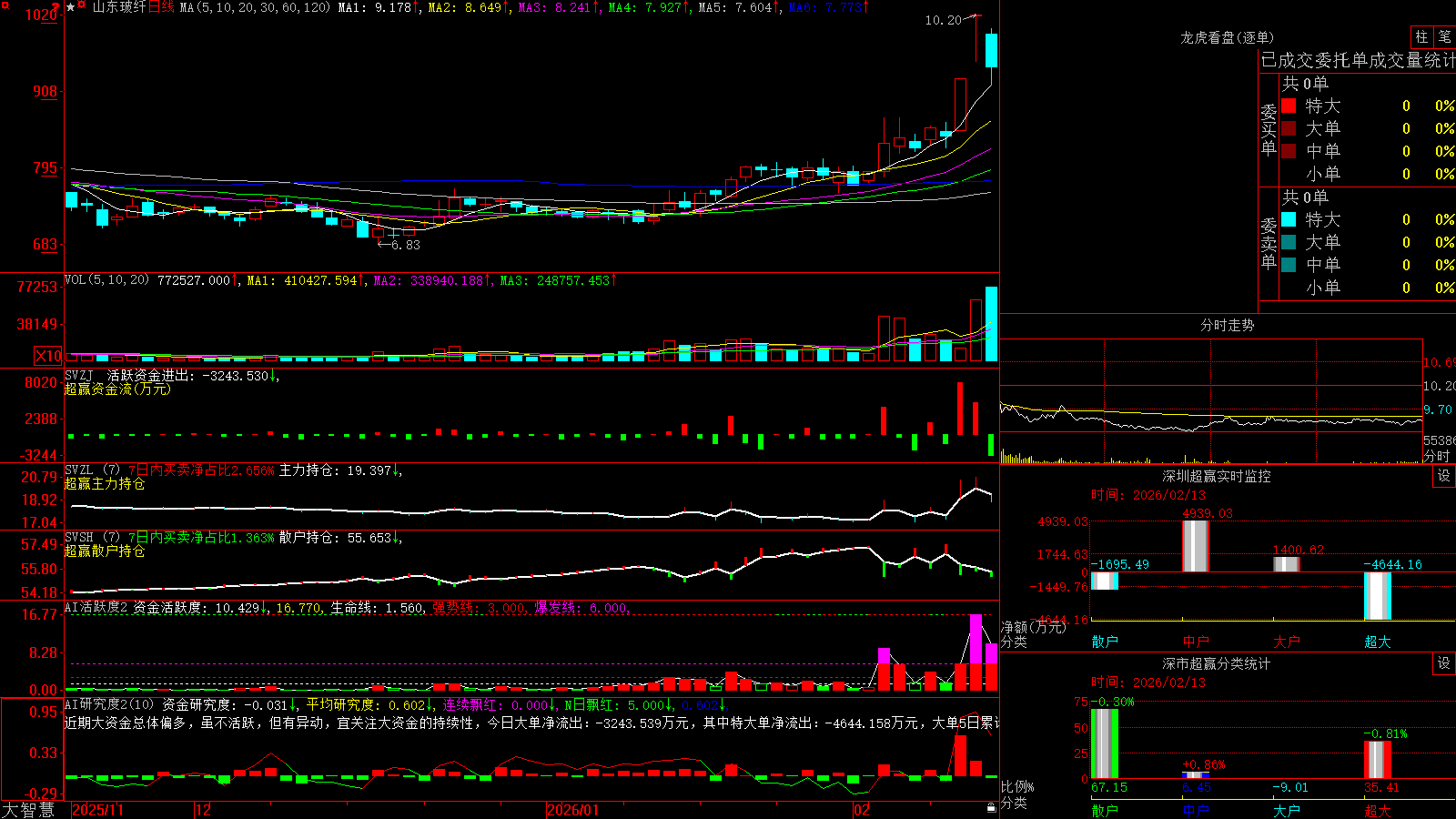Click the 超大 axis label in 分类统计 chart
This screenshot has width=1456, height=819.
pos(1378,811)
